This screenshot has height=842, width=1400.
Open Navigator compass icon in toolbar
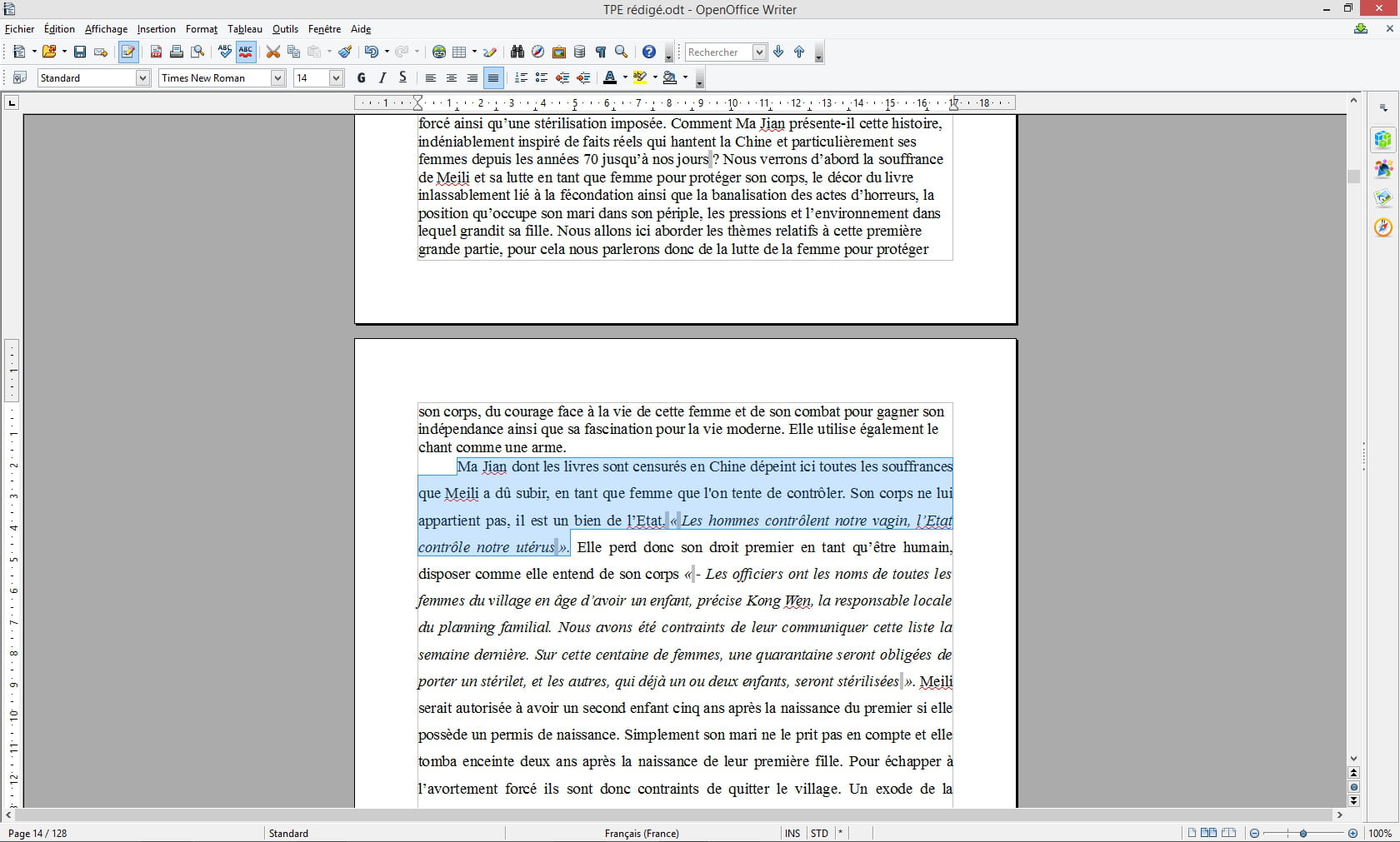(x=538, y=52)
